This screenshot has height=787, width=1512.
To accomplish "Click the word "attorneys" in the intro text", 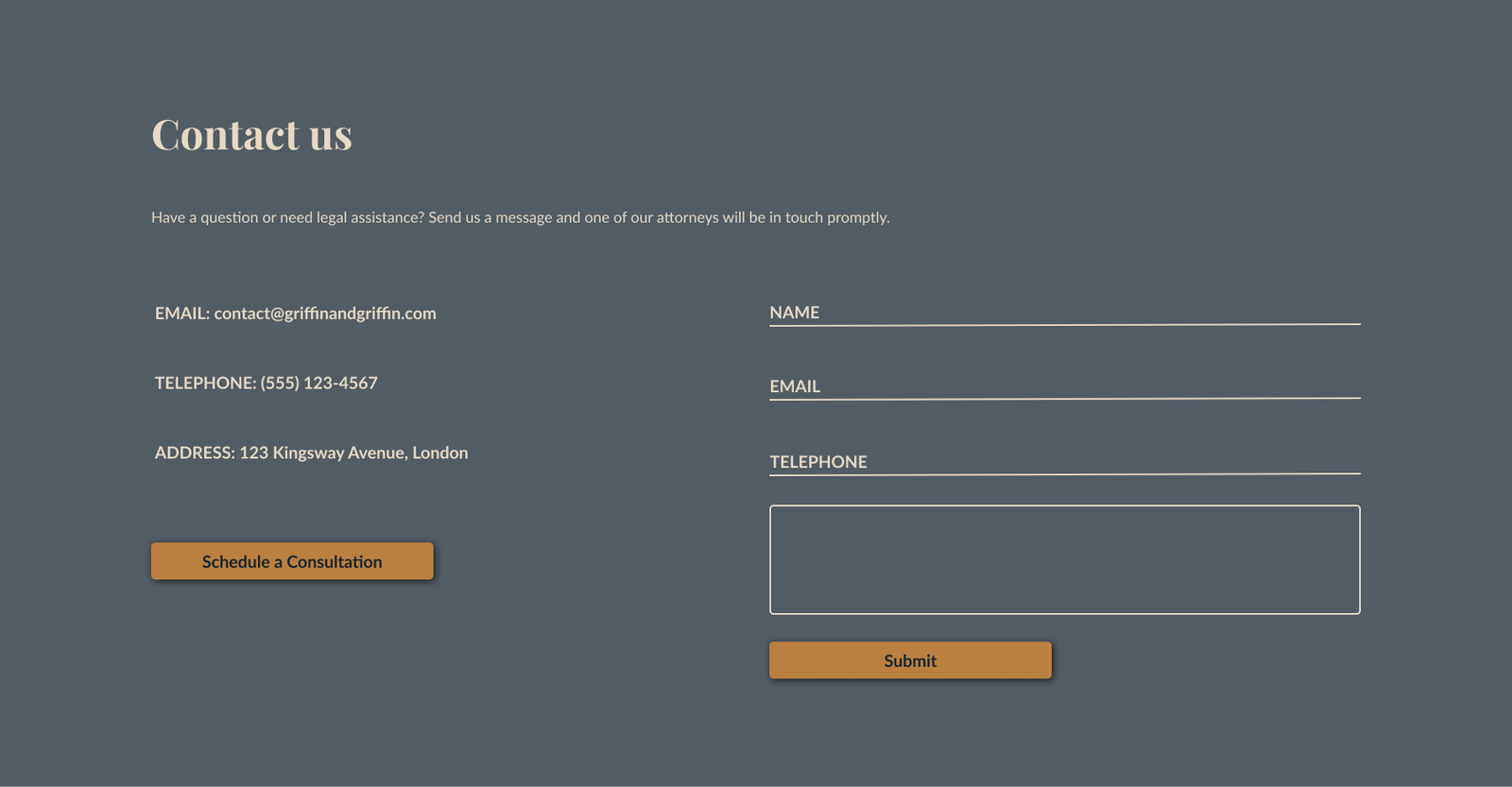I will pyautogui.click(x=687, y=217).
